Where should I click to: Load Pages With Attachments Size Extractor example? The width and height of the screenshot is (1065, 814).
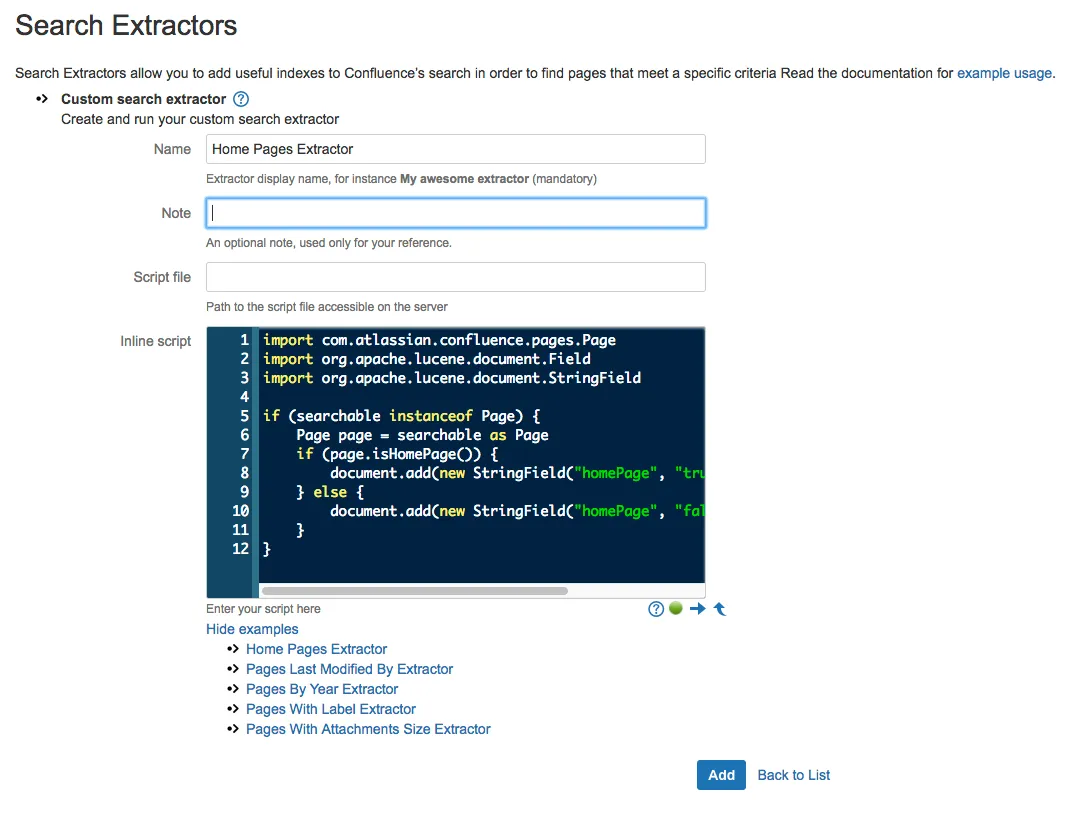[x=368, y=729]
